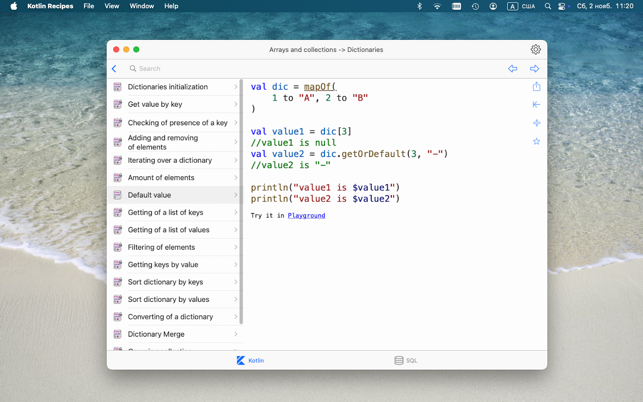Open the Window menu
The width and height of the screenshot is (643, 402).
[141, 6]
